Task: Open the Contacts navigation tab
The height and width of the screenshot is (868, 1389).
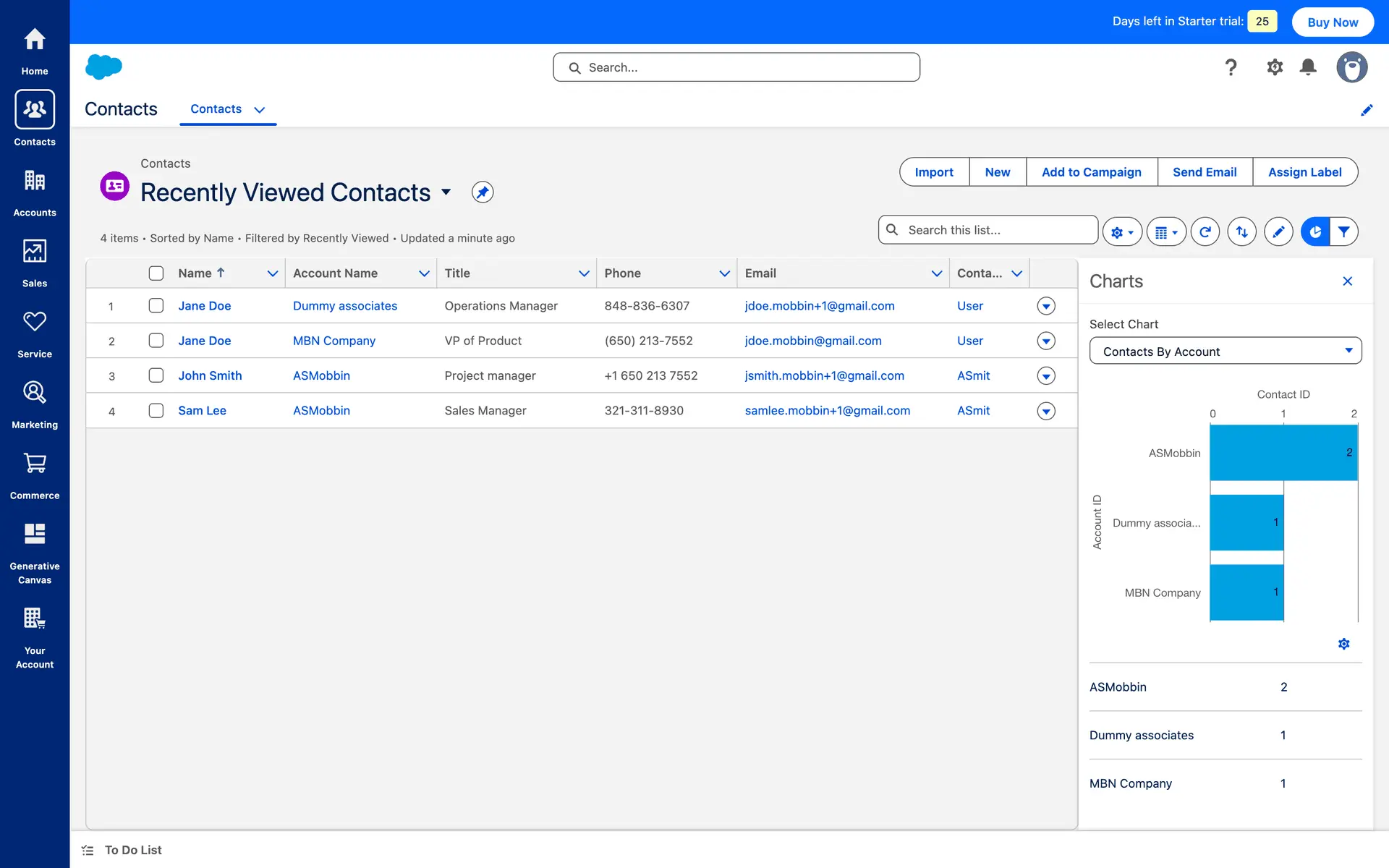Action: 216,109
